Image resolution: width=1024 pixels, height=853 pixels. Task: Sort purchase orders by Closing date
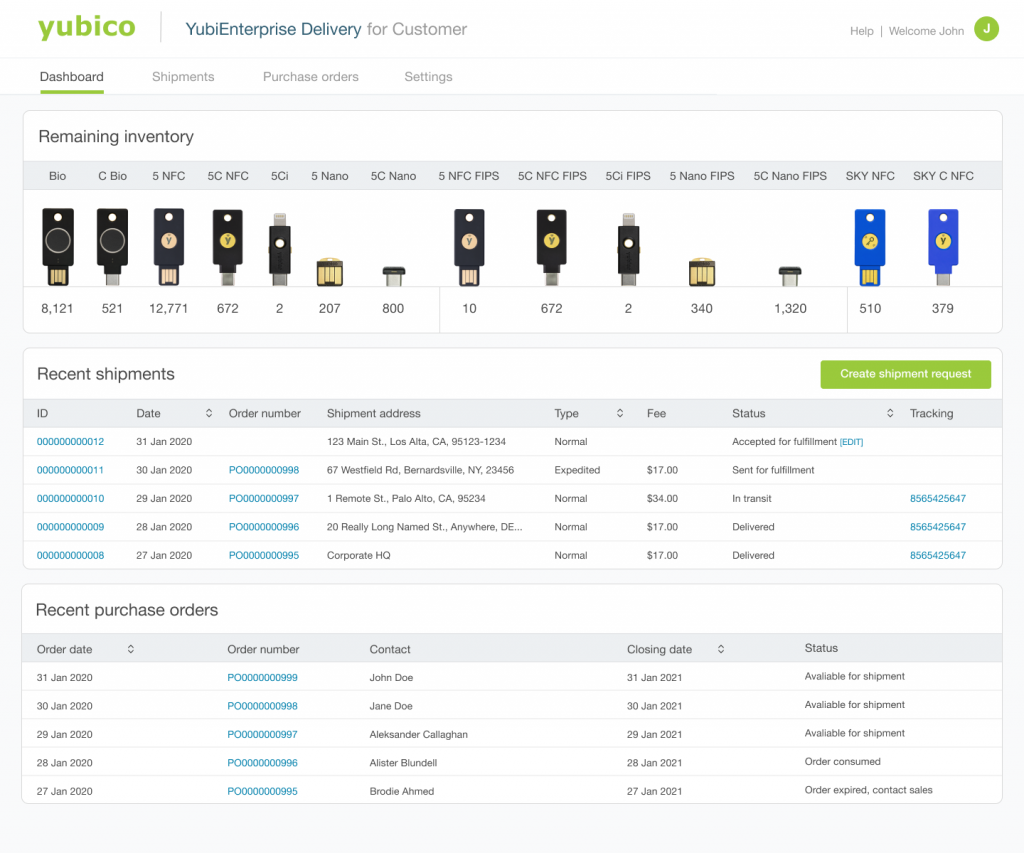coord(721,649)
